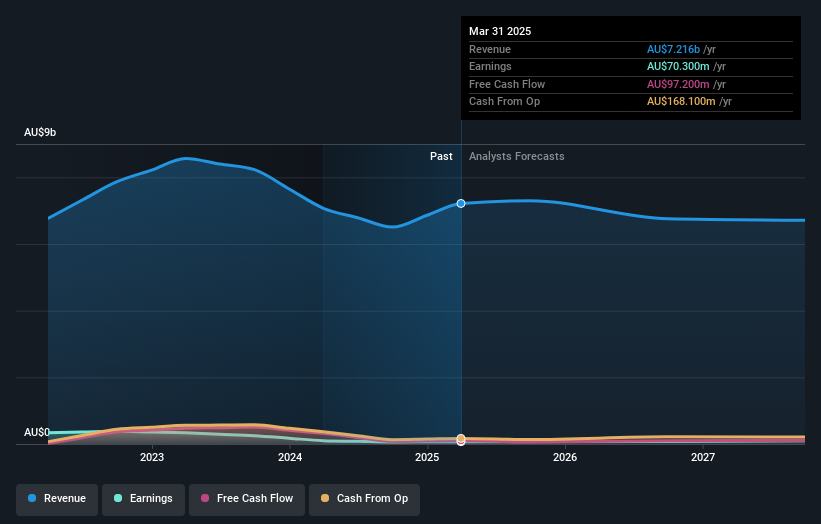This screenshot has width=821, height=524.
Task: Click the AU$7.216b revenue value
Action: point(673,49)
